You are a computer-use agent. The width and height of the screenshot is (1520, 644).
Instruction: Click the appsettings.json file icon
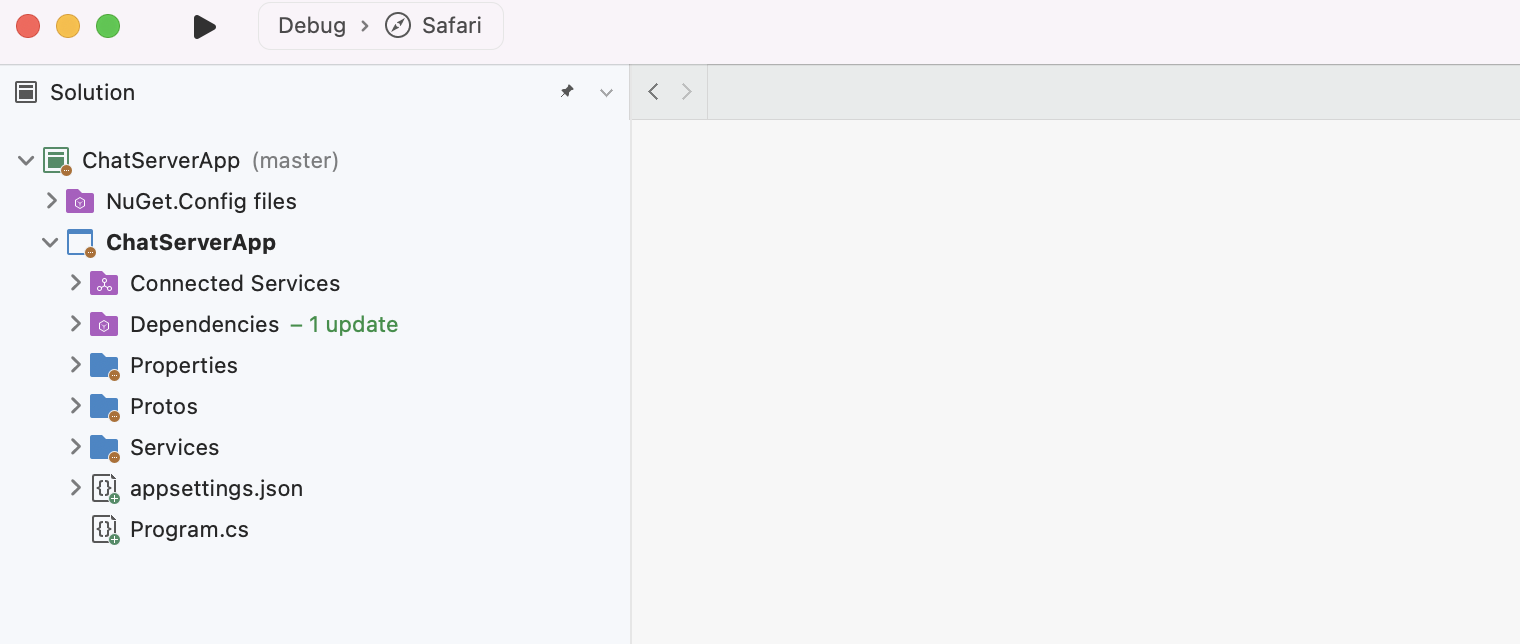[105, 488]
